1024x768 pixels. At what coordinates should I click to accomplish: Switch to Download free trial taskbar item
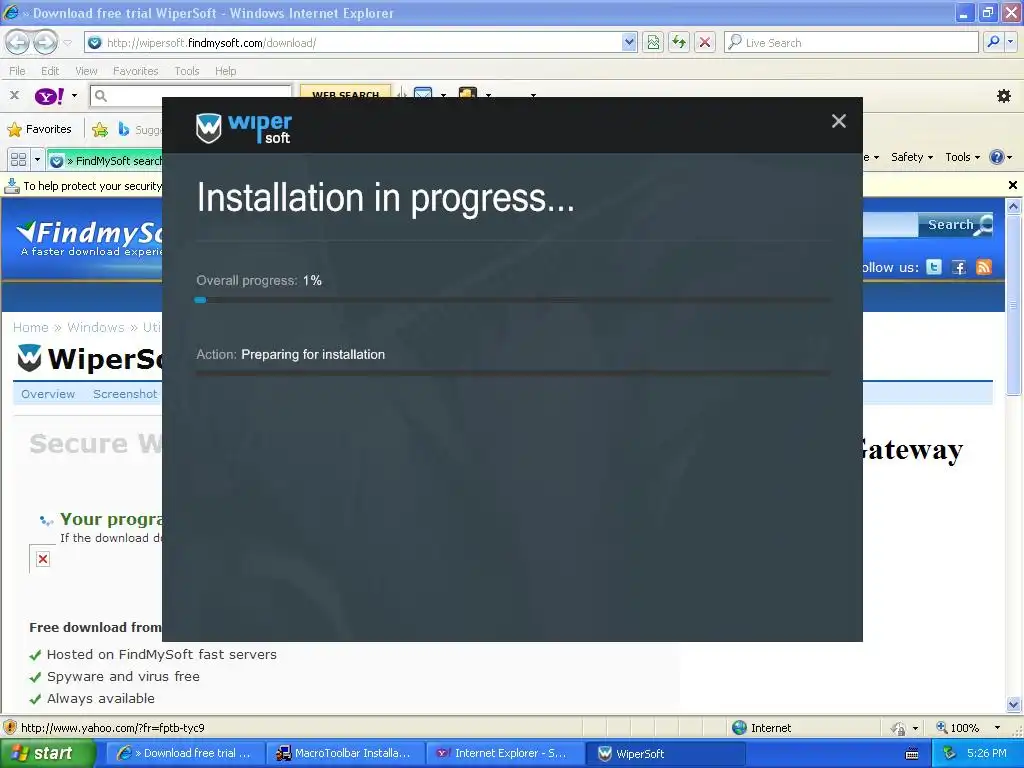pyautogui.click(x=183, y=753)
